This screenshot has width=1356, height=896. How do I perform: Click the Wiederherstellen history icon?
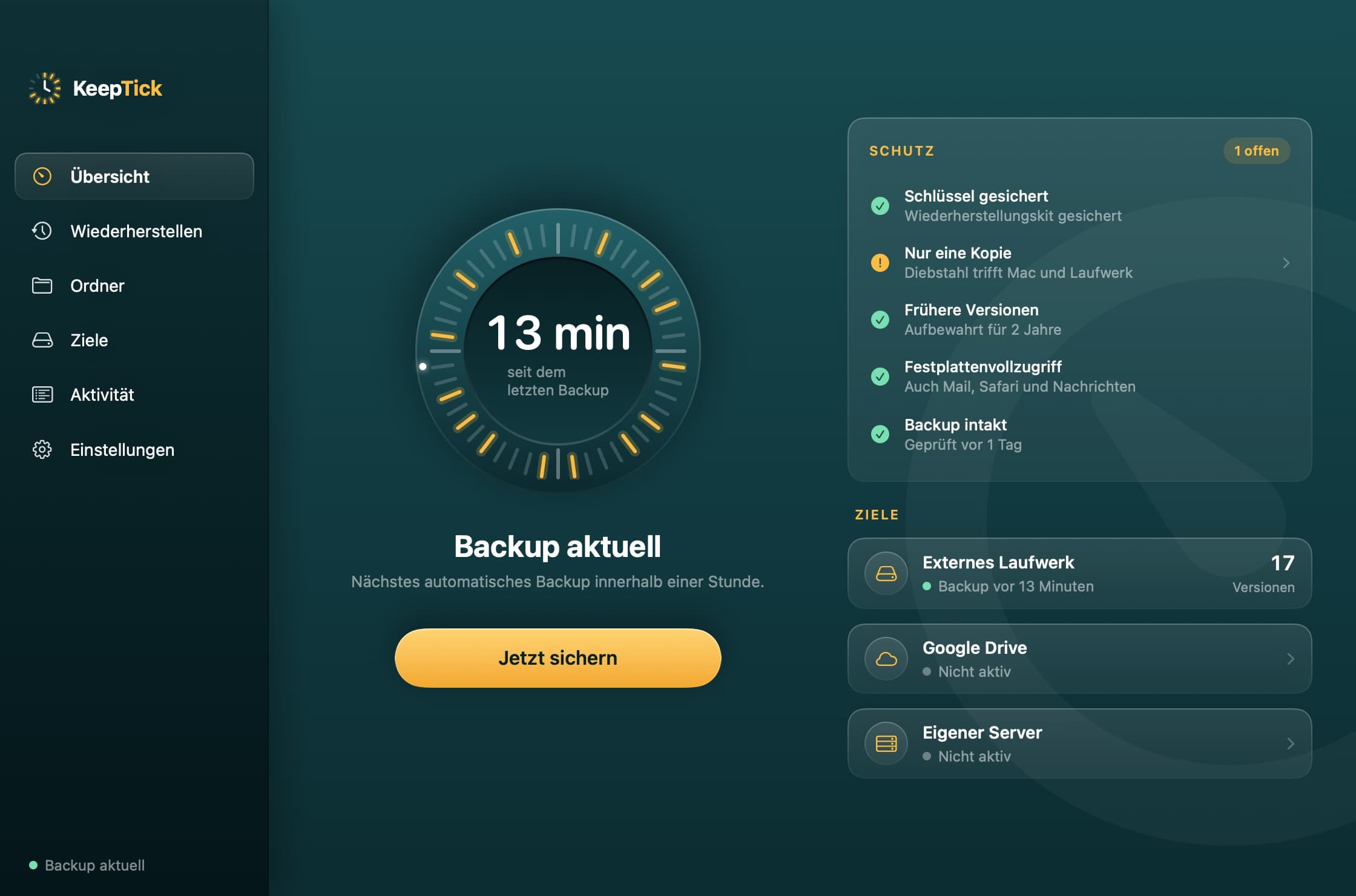point(42,231)
